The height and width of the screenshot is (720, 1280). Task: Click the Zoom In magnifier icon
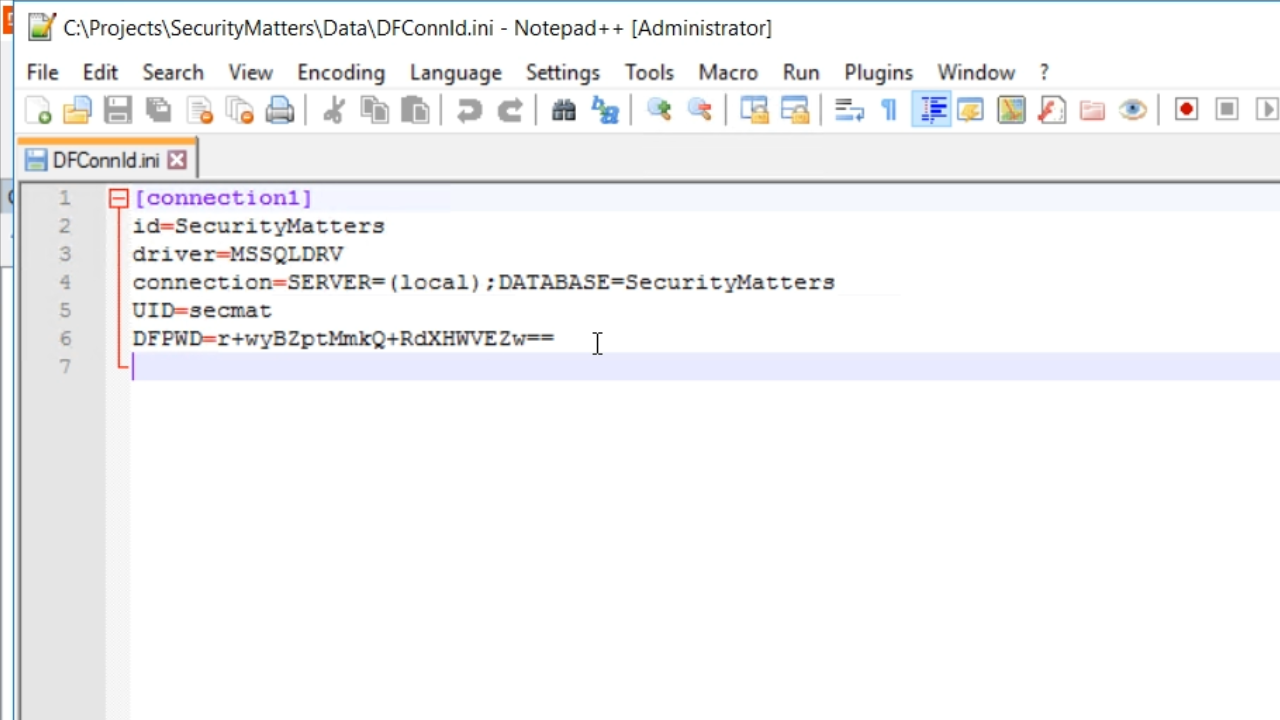point(659,110)
